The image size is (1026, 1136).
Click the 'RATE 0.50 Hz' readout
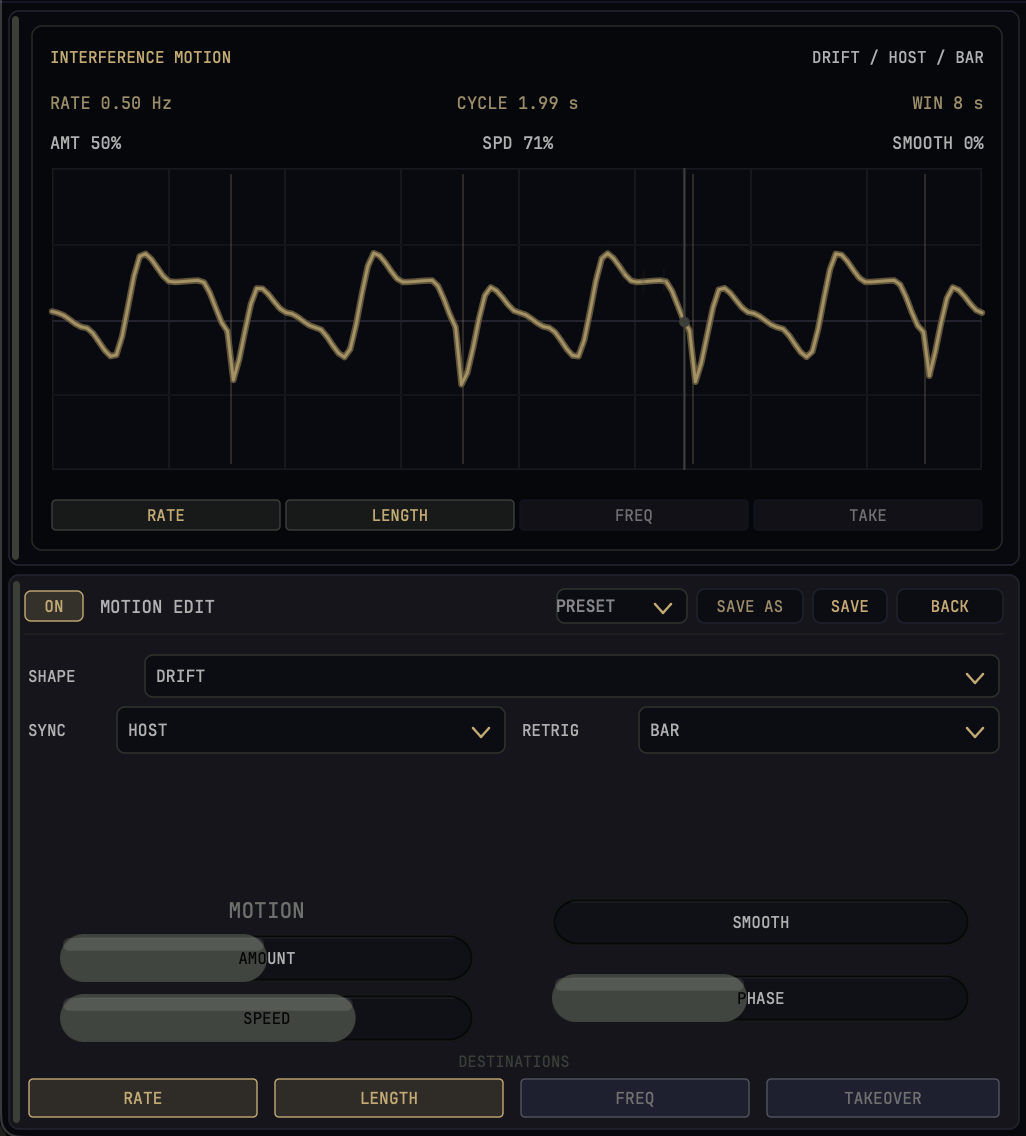(111, 103)
